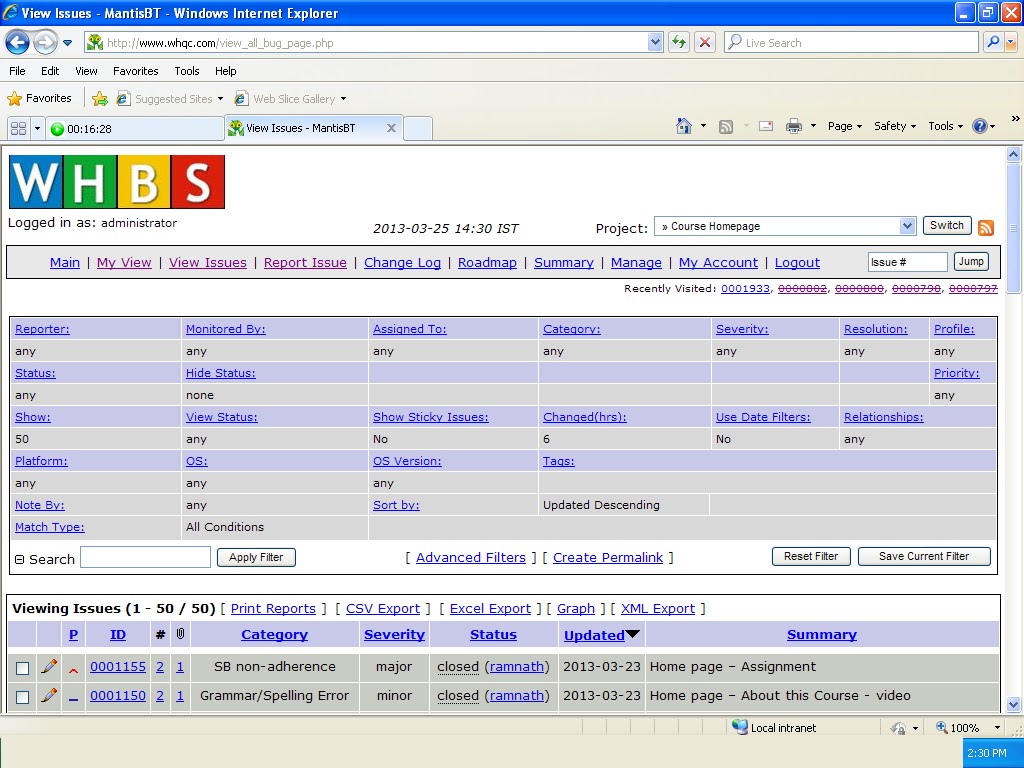
Task: Open Quick Tabs with the grid icon
Action: (20, 128)
